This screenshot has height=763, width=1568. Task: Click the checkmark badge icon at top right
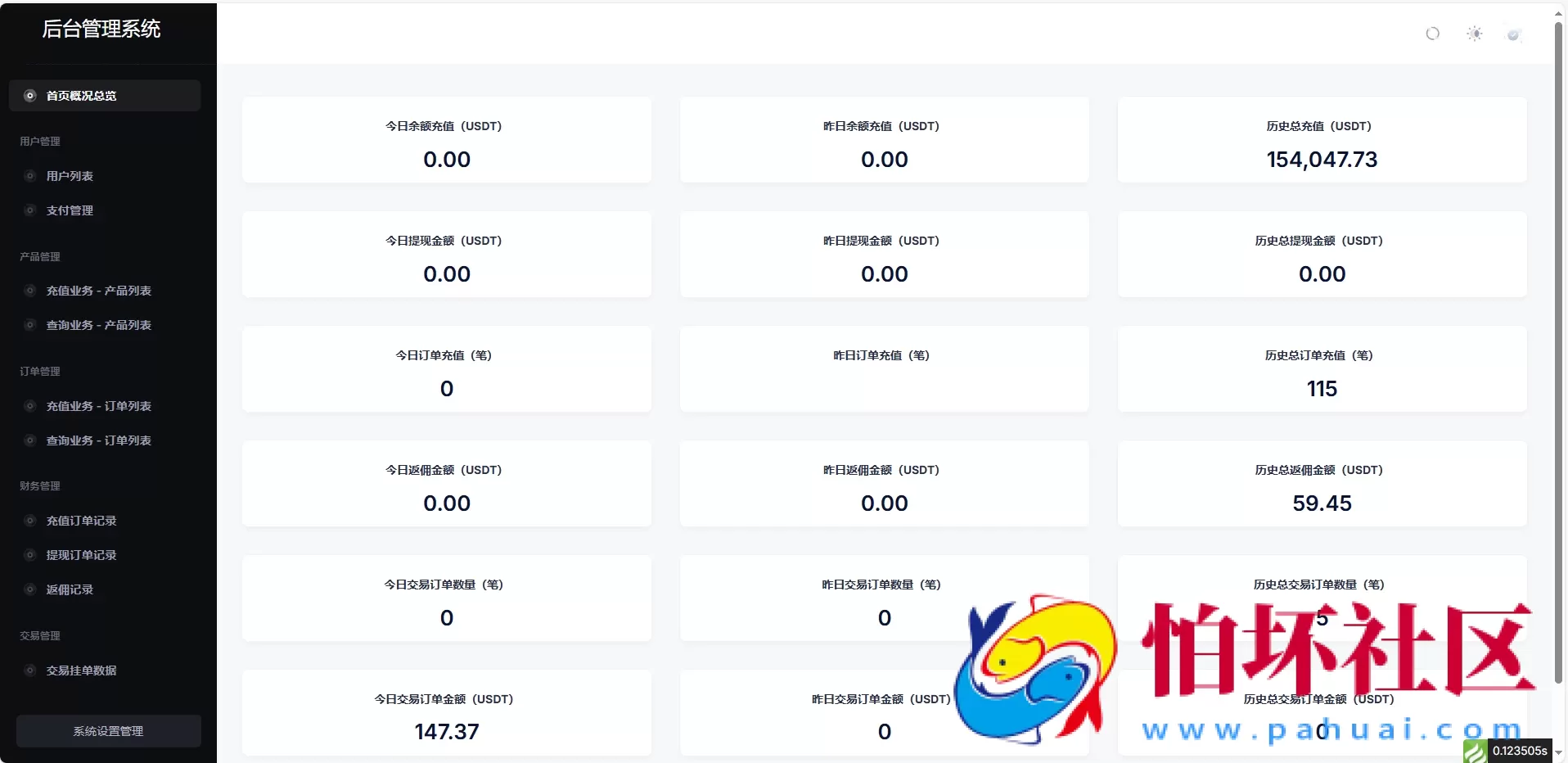1514,34
